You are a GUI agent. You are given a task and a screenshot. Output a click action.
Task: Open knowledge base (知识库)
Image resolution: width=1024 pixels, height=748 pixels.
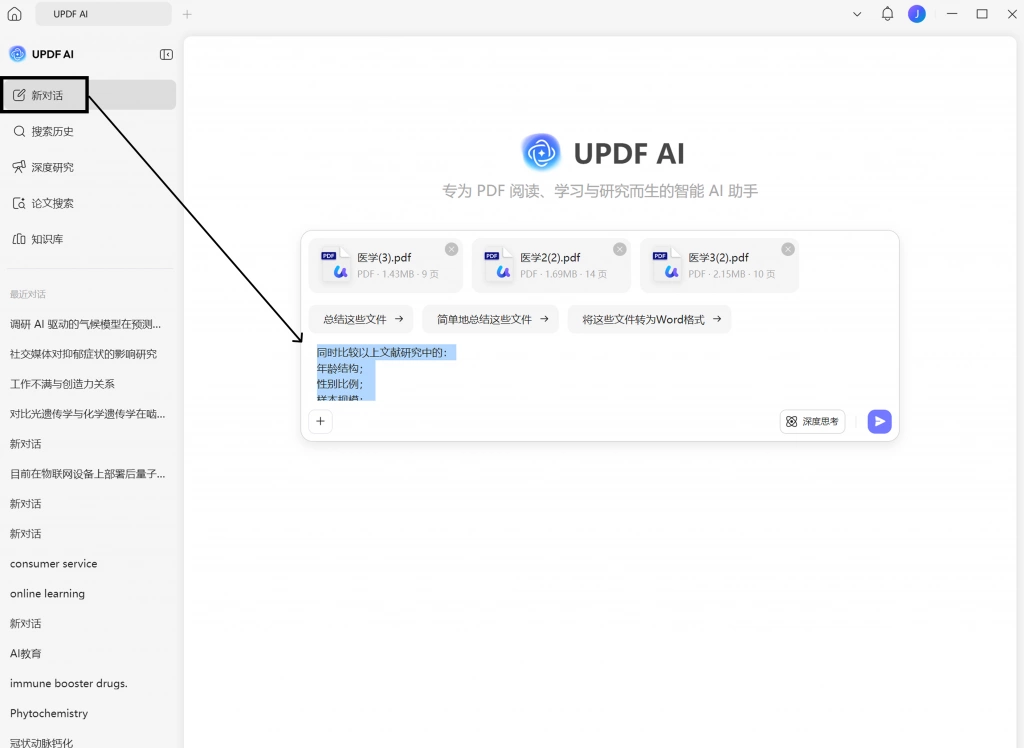[89, 239]
